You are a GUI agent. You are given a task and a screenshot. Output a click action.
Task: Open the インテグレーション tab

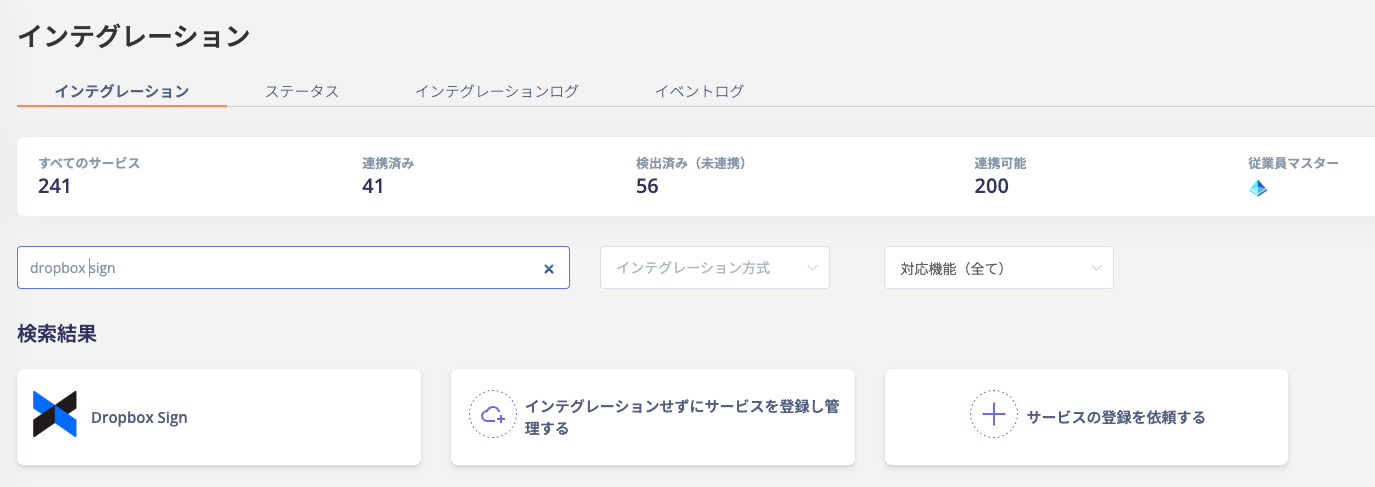pyautogui.click(x=122, y=91)
